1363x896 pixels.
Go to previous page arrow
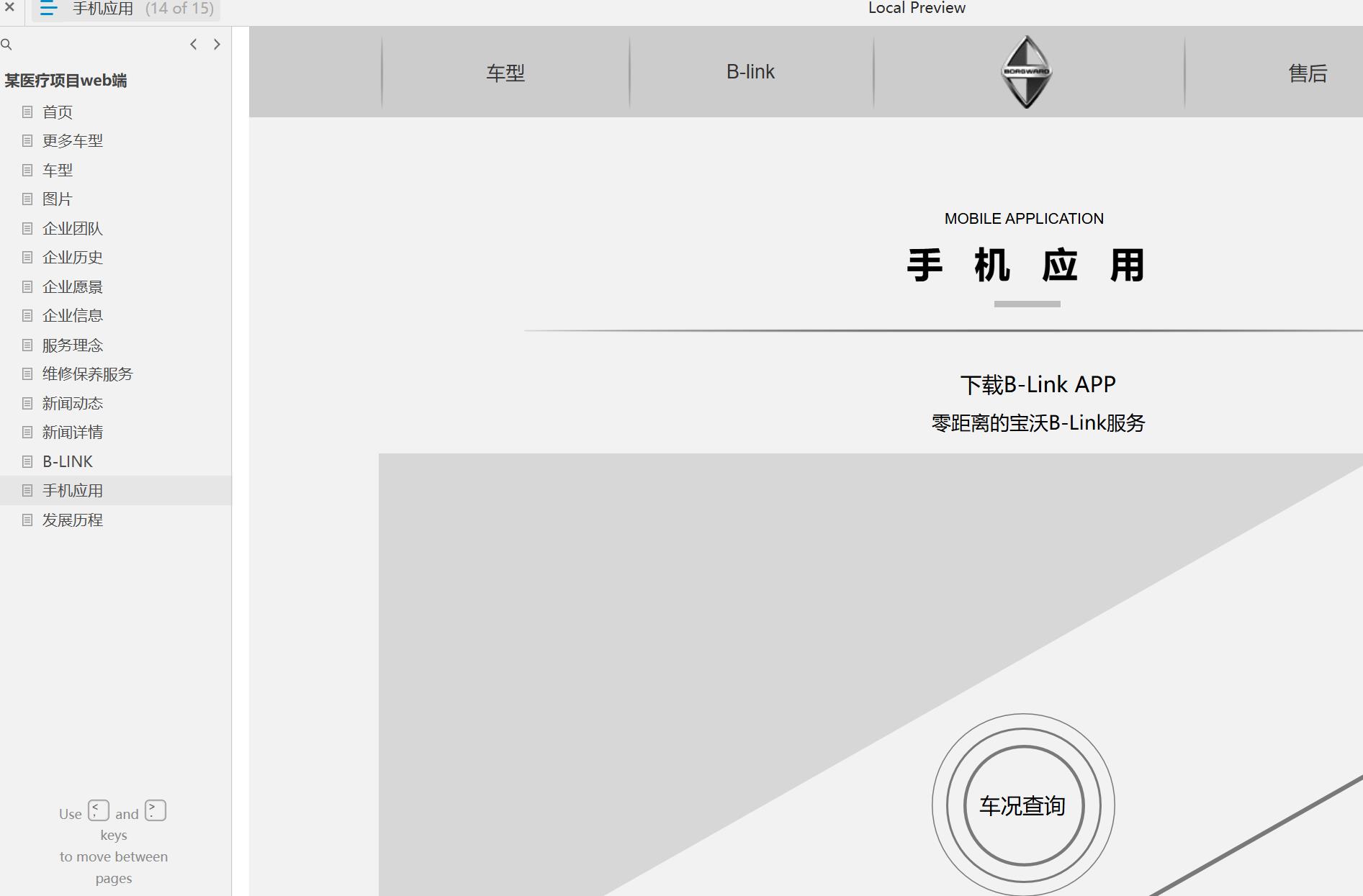[193, 45]
